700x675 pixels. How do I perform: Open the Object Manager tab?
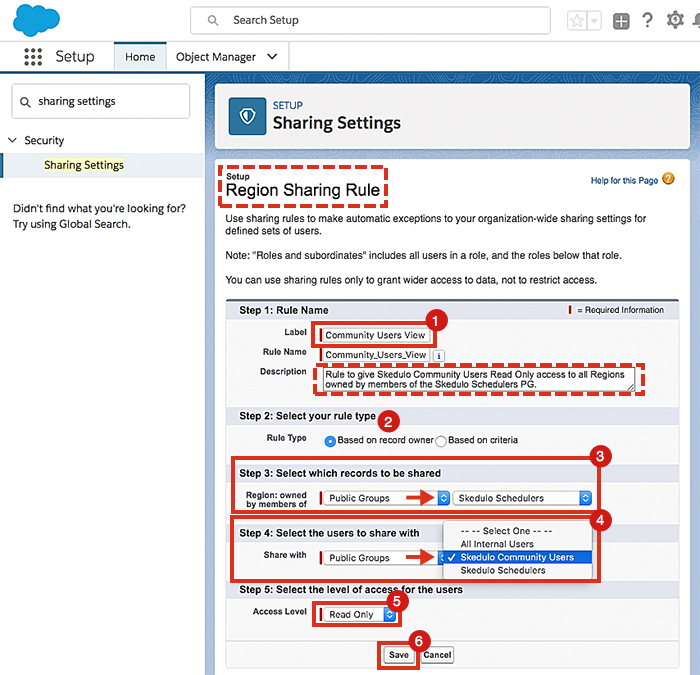(216, 57)
